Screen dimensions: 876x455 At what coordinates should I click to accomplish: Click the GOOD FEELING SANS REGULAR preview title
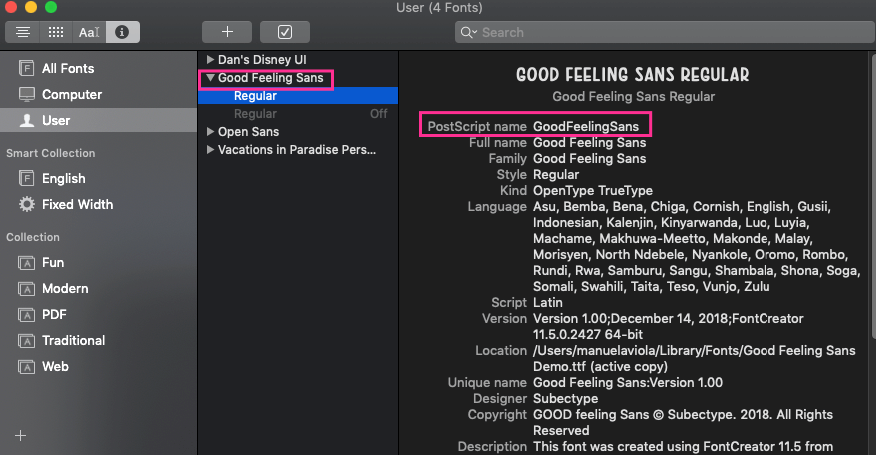632,74
